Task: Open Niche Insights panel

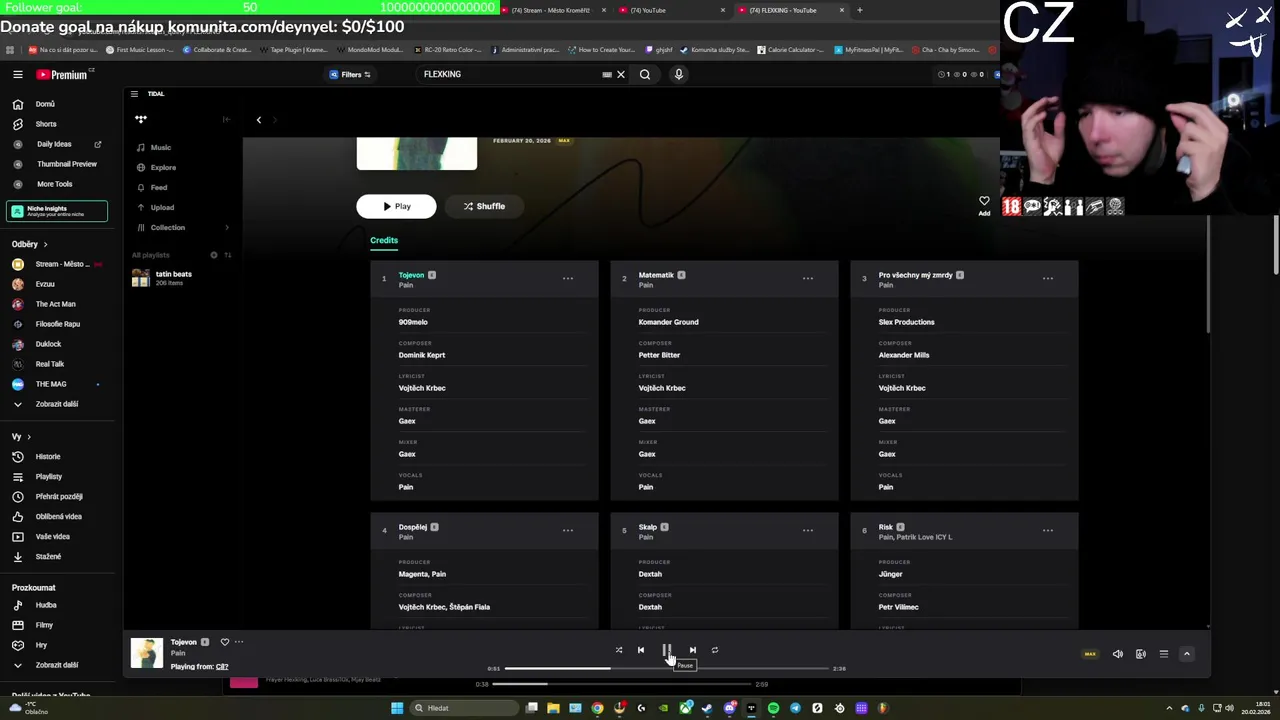Action: tap(57, 211)
